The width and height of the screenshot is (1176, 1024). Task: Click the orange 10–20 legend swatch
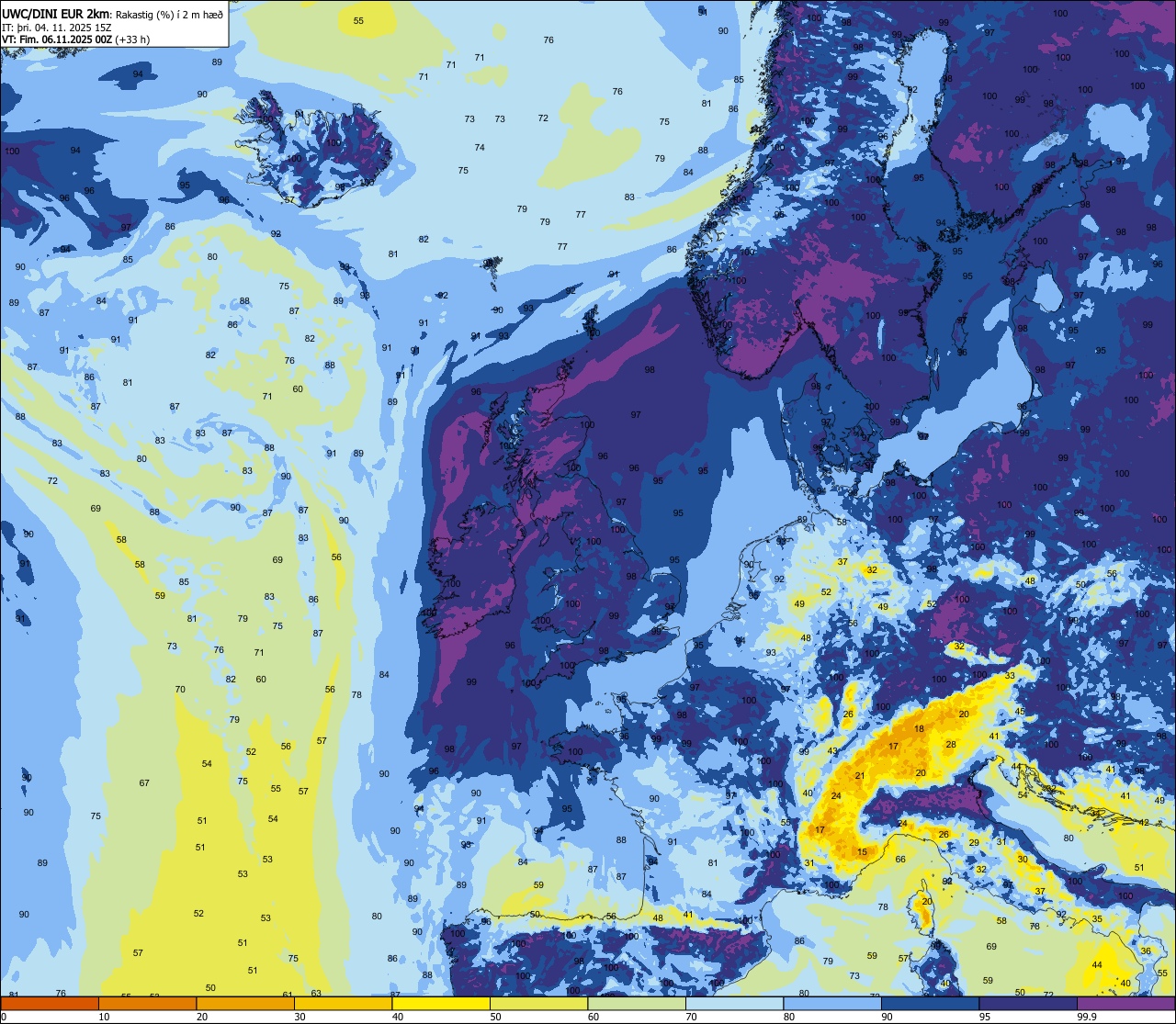(147, 1003)
